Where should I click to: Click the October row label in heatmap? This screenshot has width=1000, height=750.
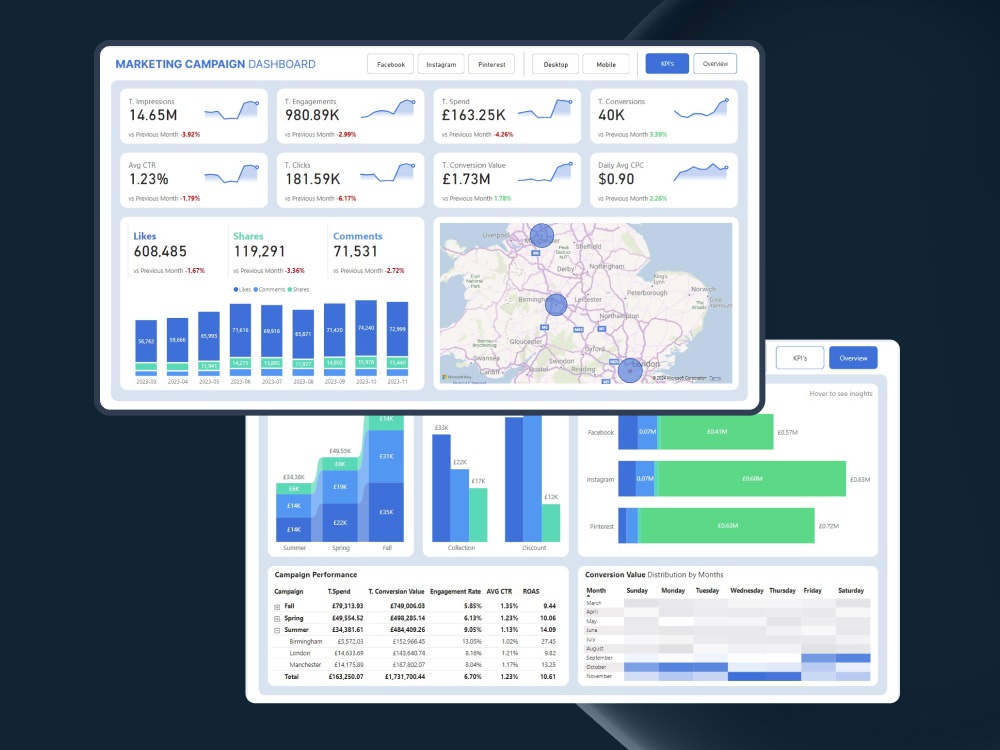596,667
